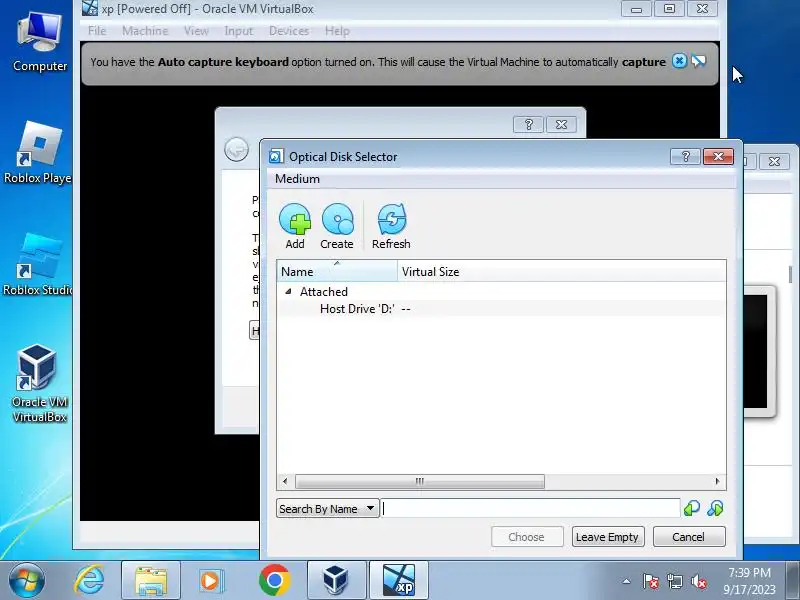The width and height of the screenshot is (800, 600).
Task: Click help button in wizard window behind
Action: click(529, 124)
